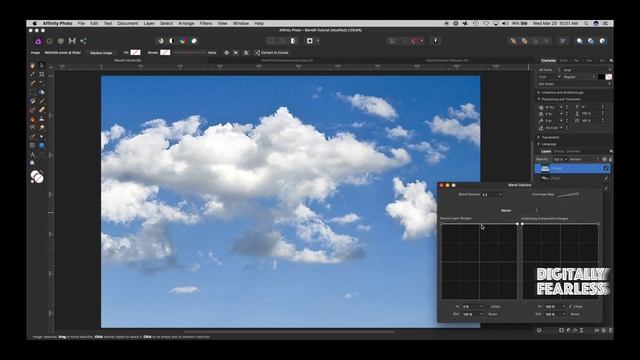
Task: Toggle the Snapping magnet icon
Action: [415, 41]
